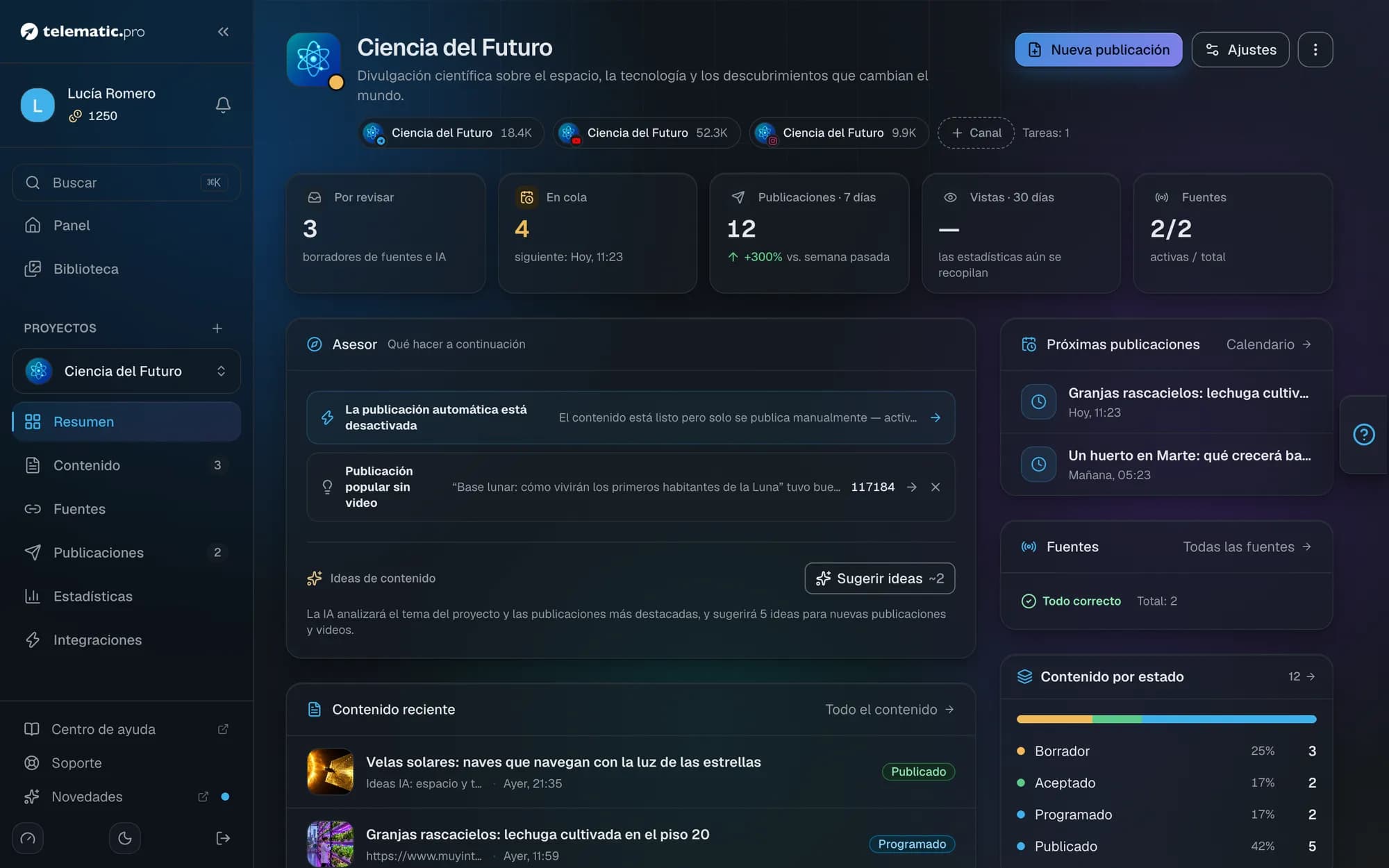Open the three-dot more options menu
This screenshot has height=868, width=1389.
pos(1315,50)
